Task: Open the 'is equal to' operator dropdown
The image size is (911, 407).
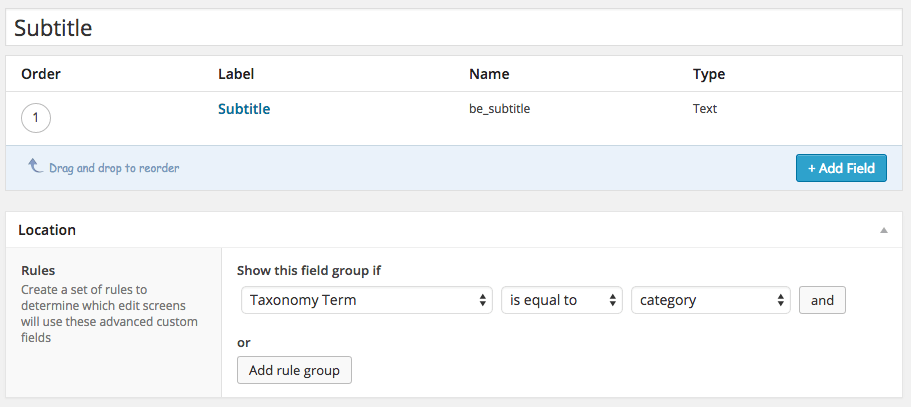Action: click(x=562, y=300)
